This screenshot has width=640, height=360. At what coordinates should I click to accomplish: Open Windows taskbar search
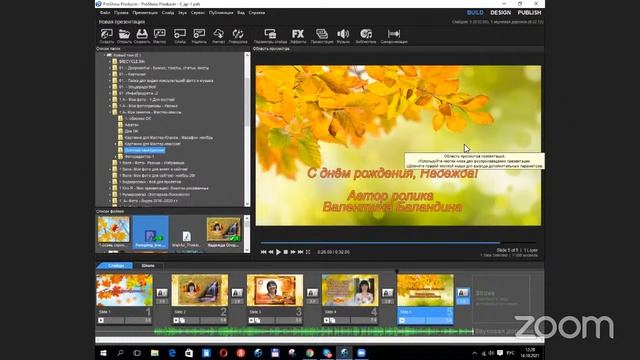tap(120, 353)
